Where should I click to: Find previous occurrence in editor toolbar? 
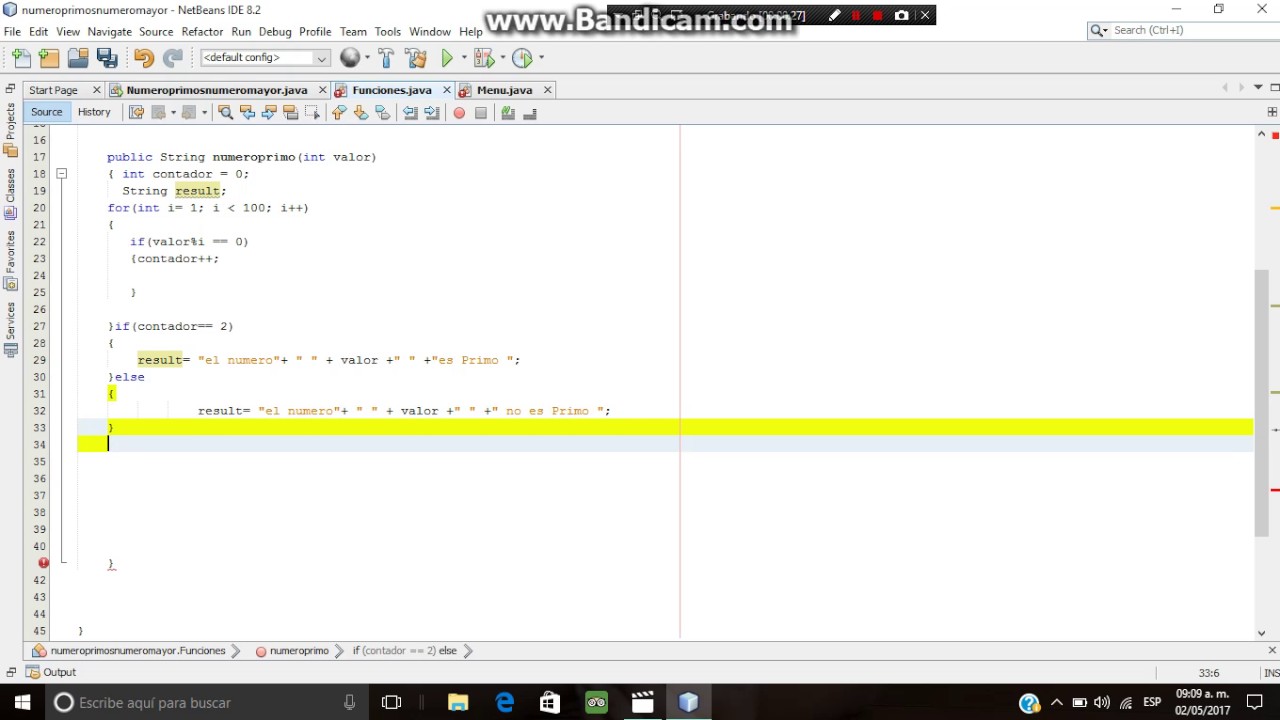click(247, 113)
